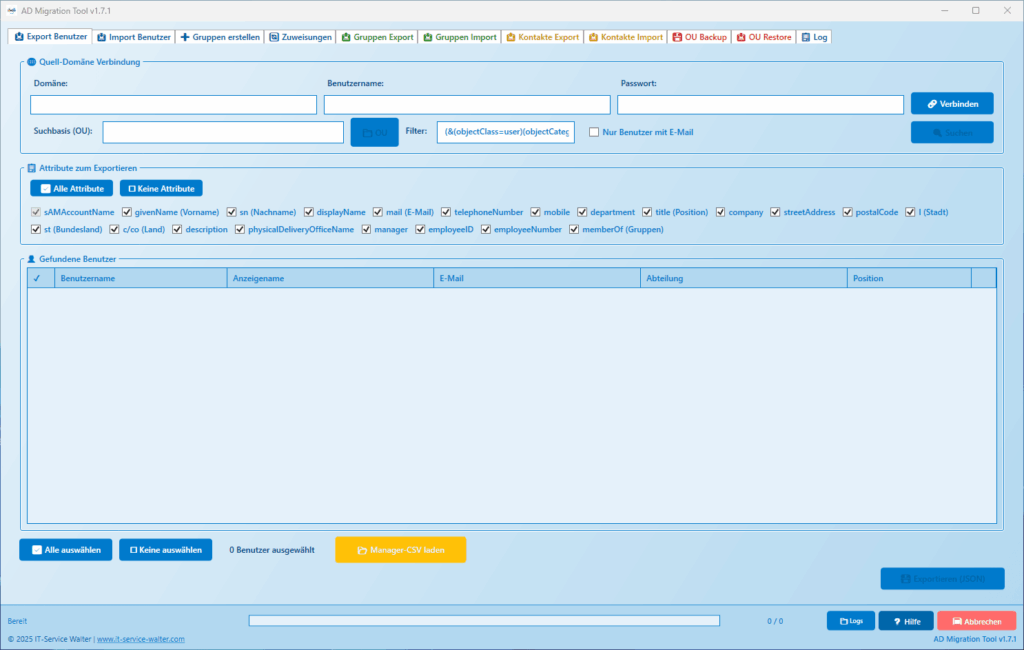Enable the Nur Benutzer mit E-Mail checkbox
Image resolution: width=1024 pixels, height=650 pixels.
point(592,131)
